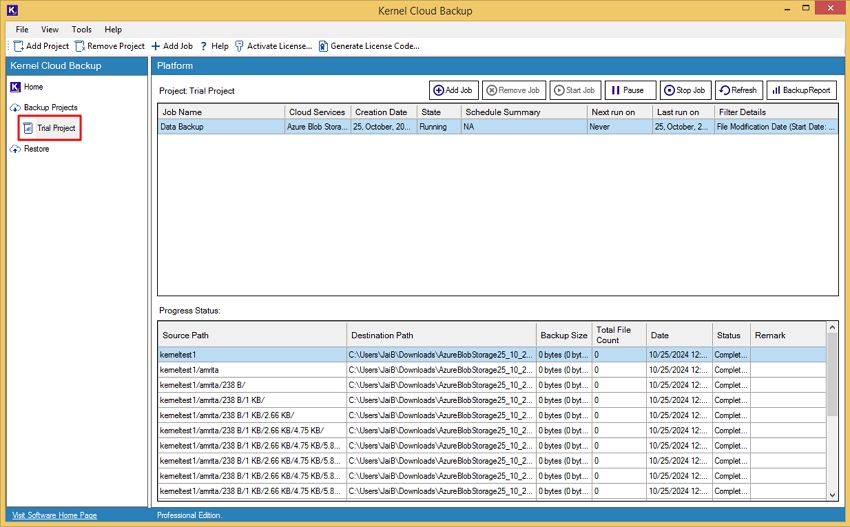This screenshot has height=527, width=850.
Task: Click the progress list scrollbar thumb
Action: point(832,374)
